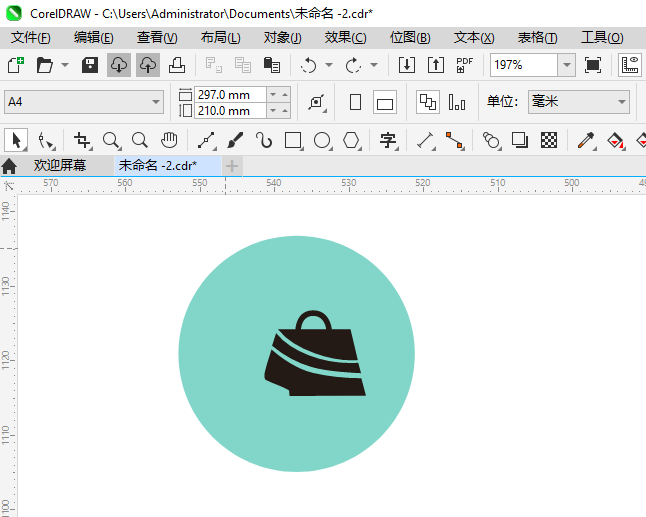The height and width of the screenshot is (517, 646).
Task: Toggle full-screen preview icon
Action: (x=593, y=65)
